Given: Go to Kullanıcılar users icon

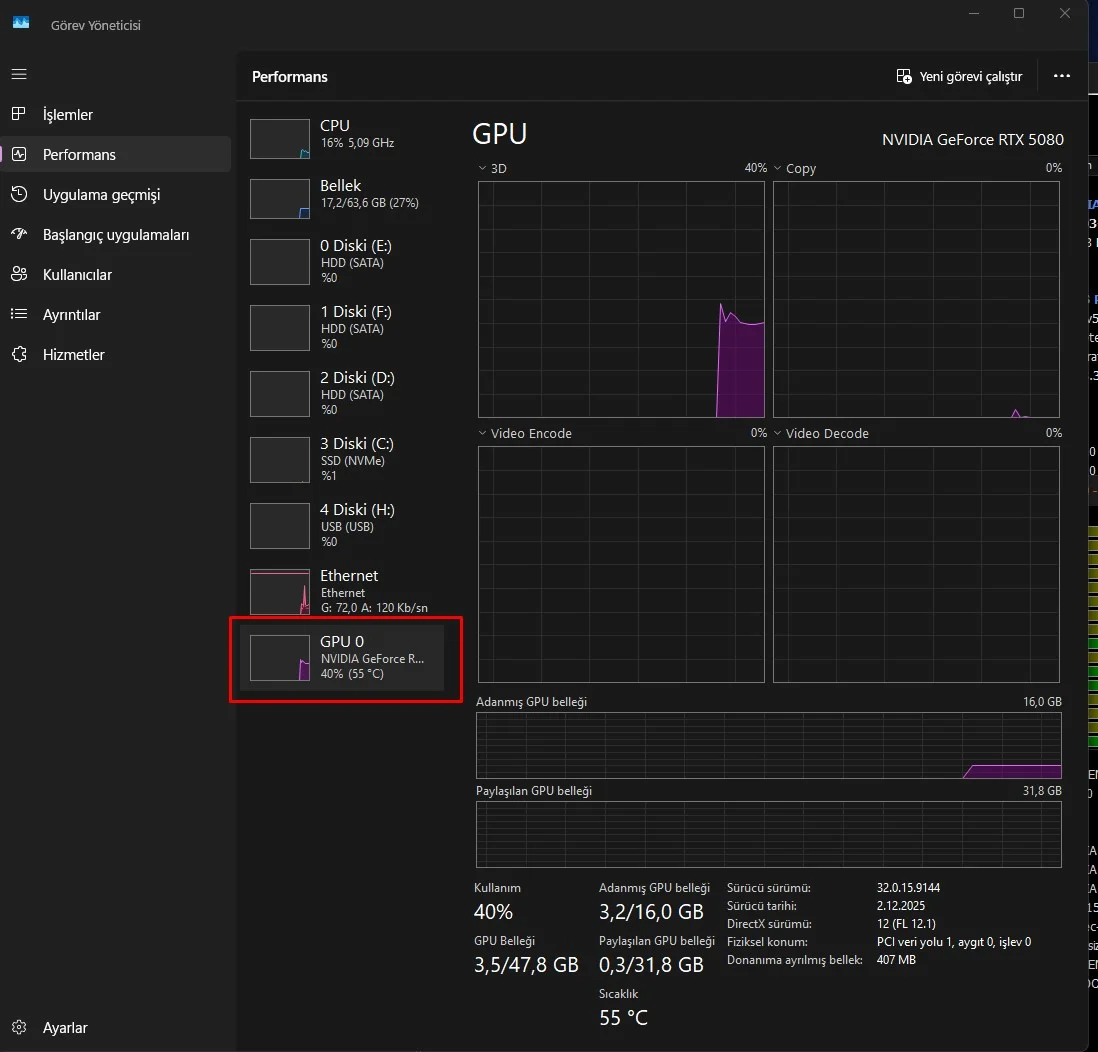Looking at the screenshot, I should pyautogui.click(x=19, y=274).
